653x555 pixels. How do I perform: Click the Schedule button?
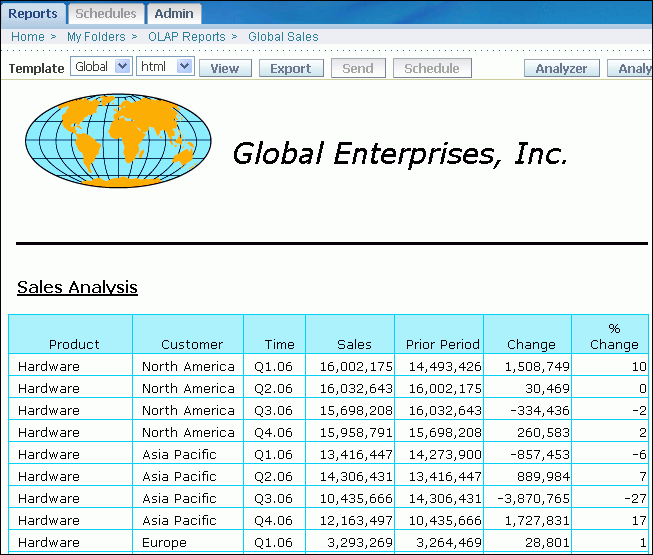pos(432,68)
